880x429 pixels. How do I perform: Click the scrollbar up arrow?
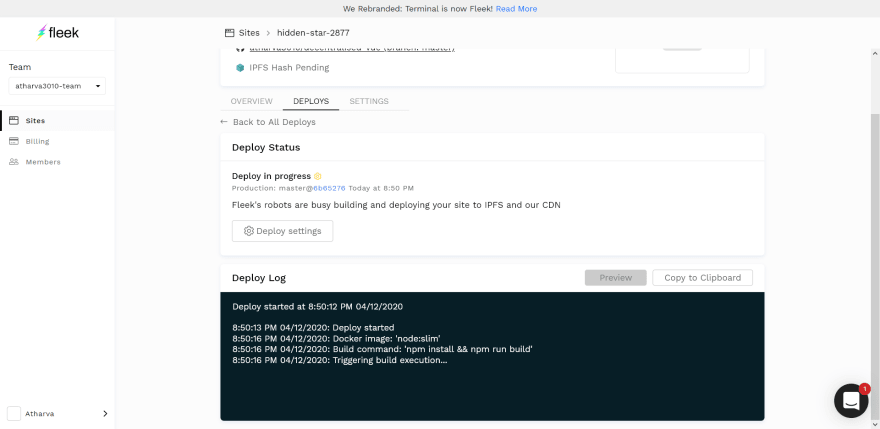click(x=875, y=53)
